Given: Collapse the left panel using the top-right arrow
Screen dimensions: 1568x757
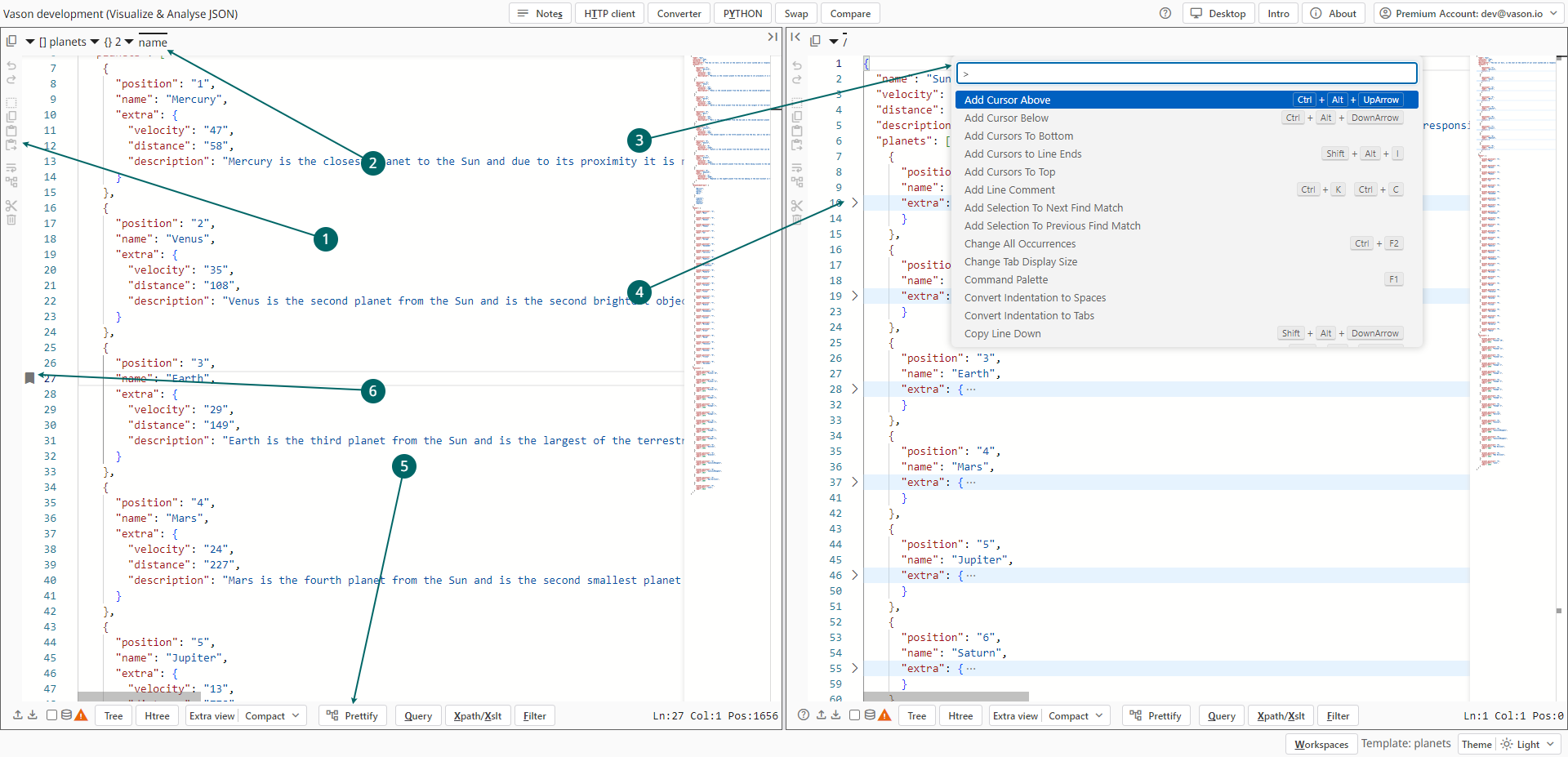Looking at the screenshot, I should point(772,38).
